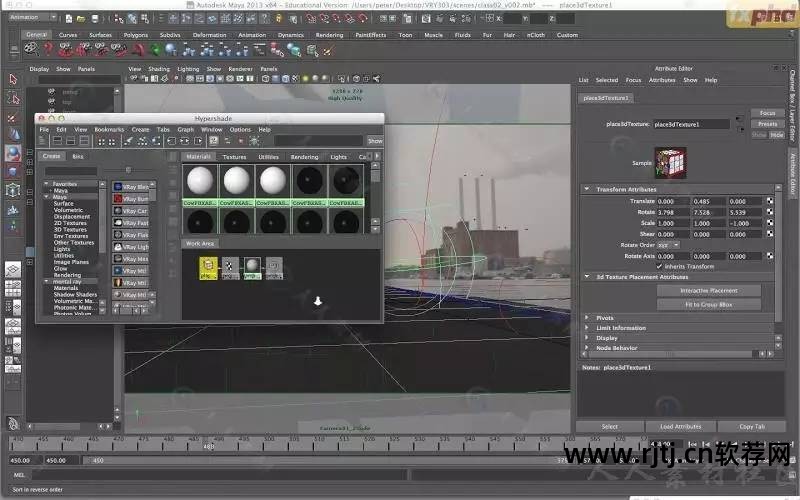
Task: Toggle the Inherits Transform checkbox
Action: click(659, 266)
